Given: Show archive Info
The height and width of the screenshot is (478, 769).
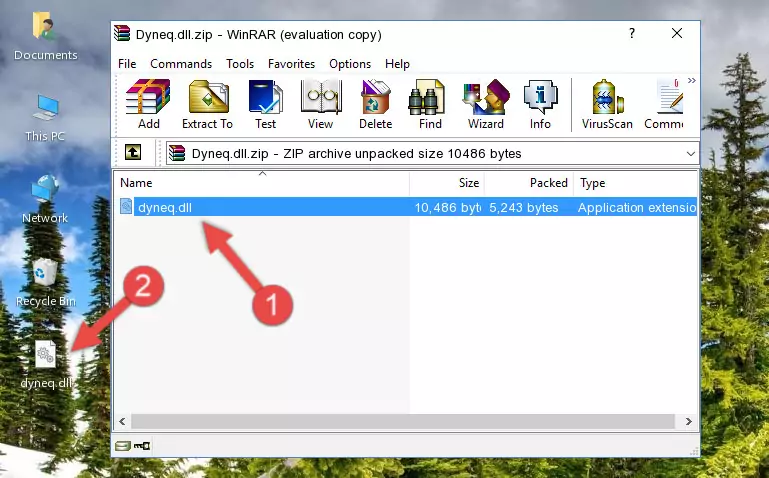Looking at the screenshot, I should 540,104.
